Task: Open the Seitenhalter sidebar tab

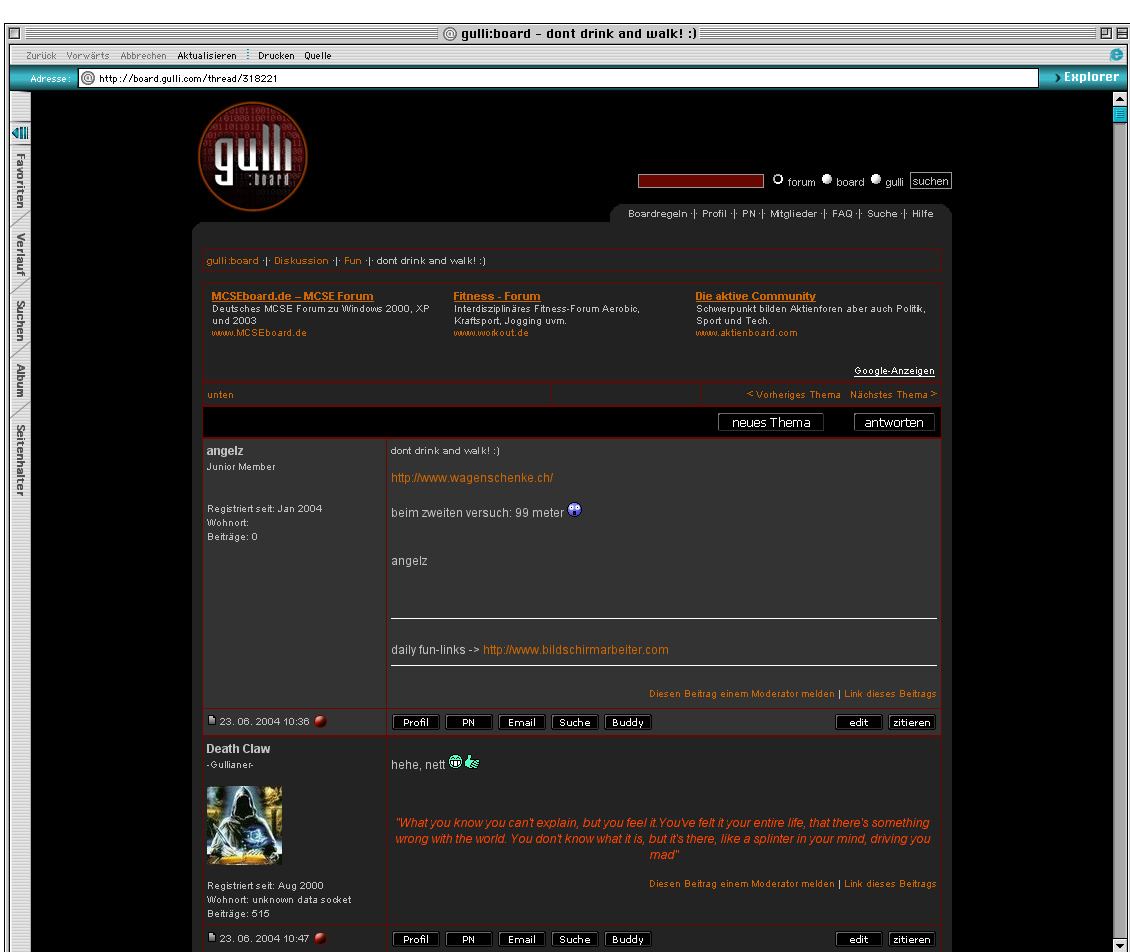Action: pos(20,460)
